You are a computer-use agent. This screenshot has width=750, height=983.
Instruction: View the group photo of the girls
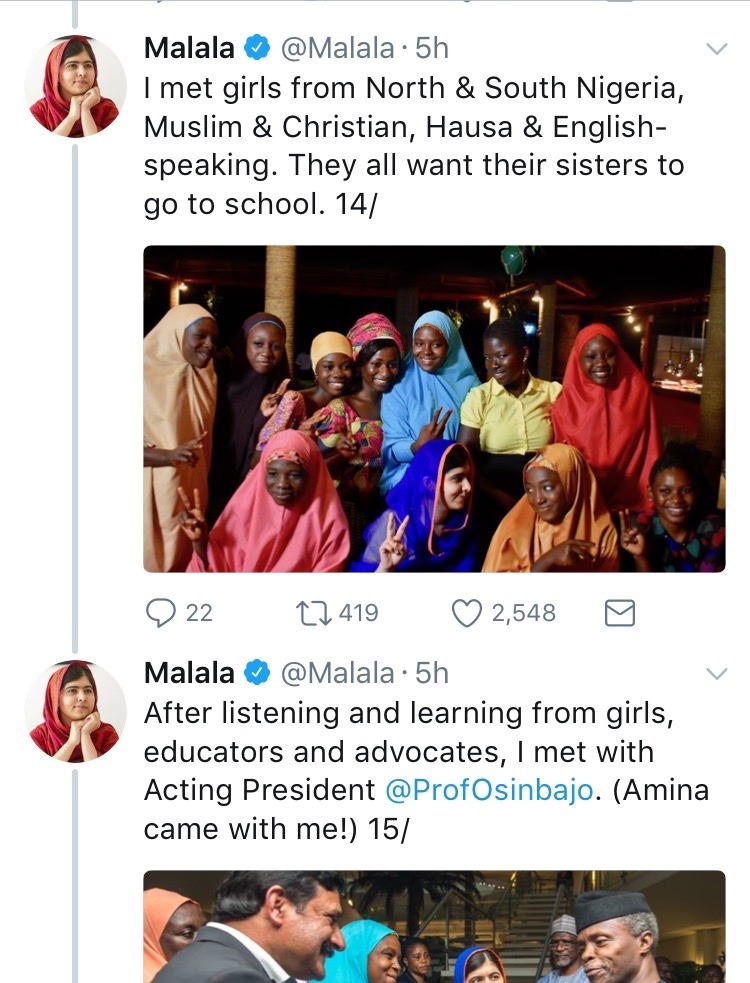(434, 408)
